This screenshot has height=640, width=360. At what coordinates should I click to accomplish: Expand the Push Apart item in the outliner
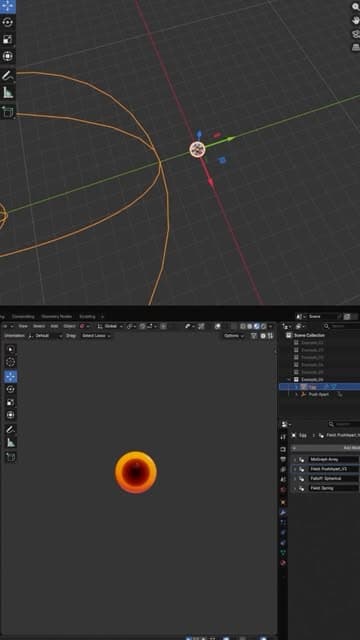coord(296,394)
